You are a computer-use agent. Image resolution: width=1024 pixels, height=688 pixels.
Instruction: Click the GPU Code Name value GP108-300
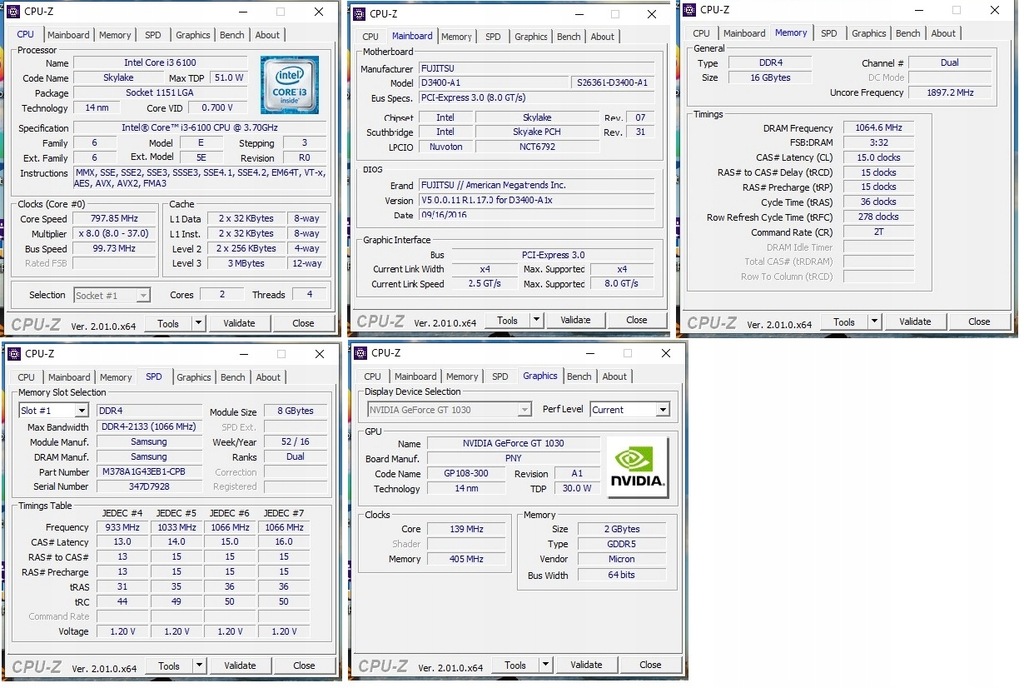point(466,473)
